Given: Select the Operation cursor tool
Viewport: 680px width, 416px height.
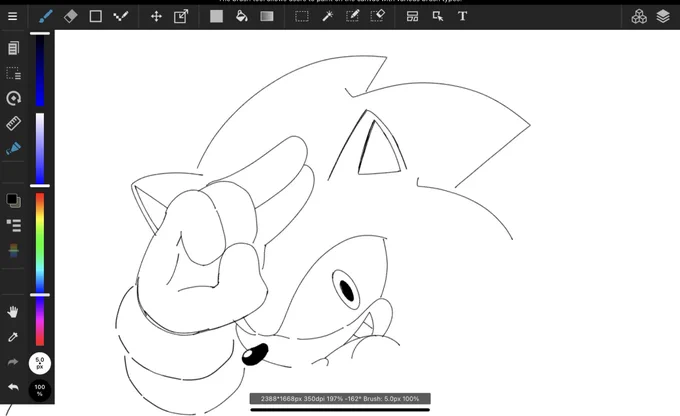Looking at the screenshot, I should (x=438, y=16).
